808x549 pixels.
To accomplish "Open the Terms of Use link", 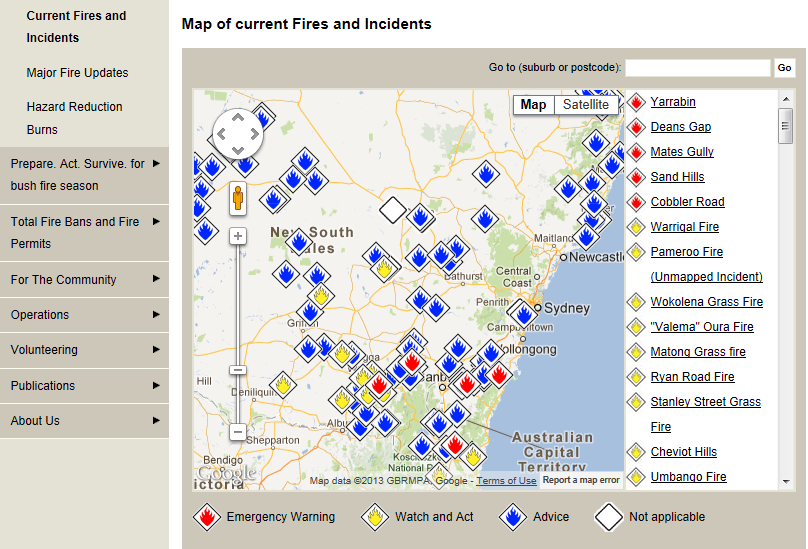I will pyautogui.click(x=506, y=480).
